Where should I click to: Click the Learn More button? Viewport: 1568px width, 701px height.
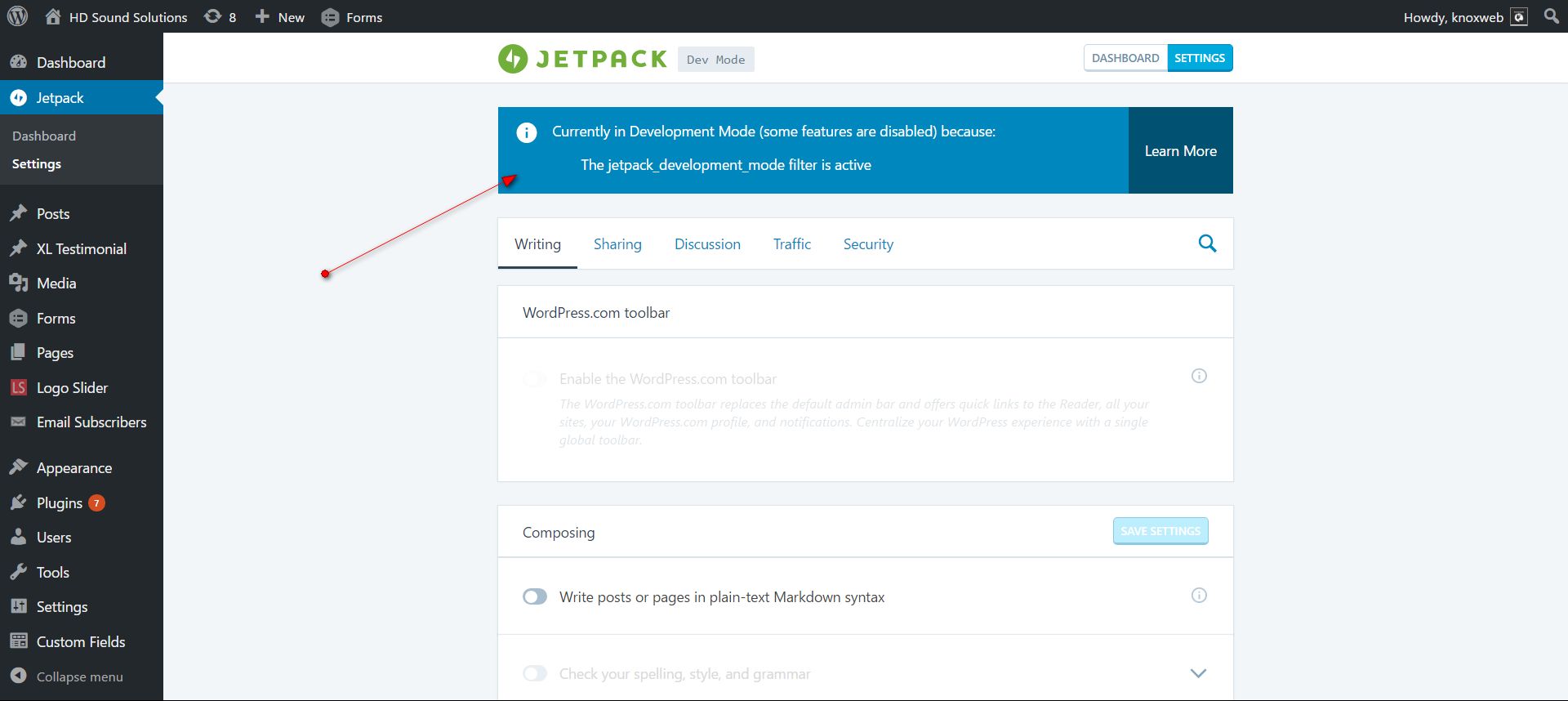coord(1180,151)
